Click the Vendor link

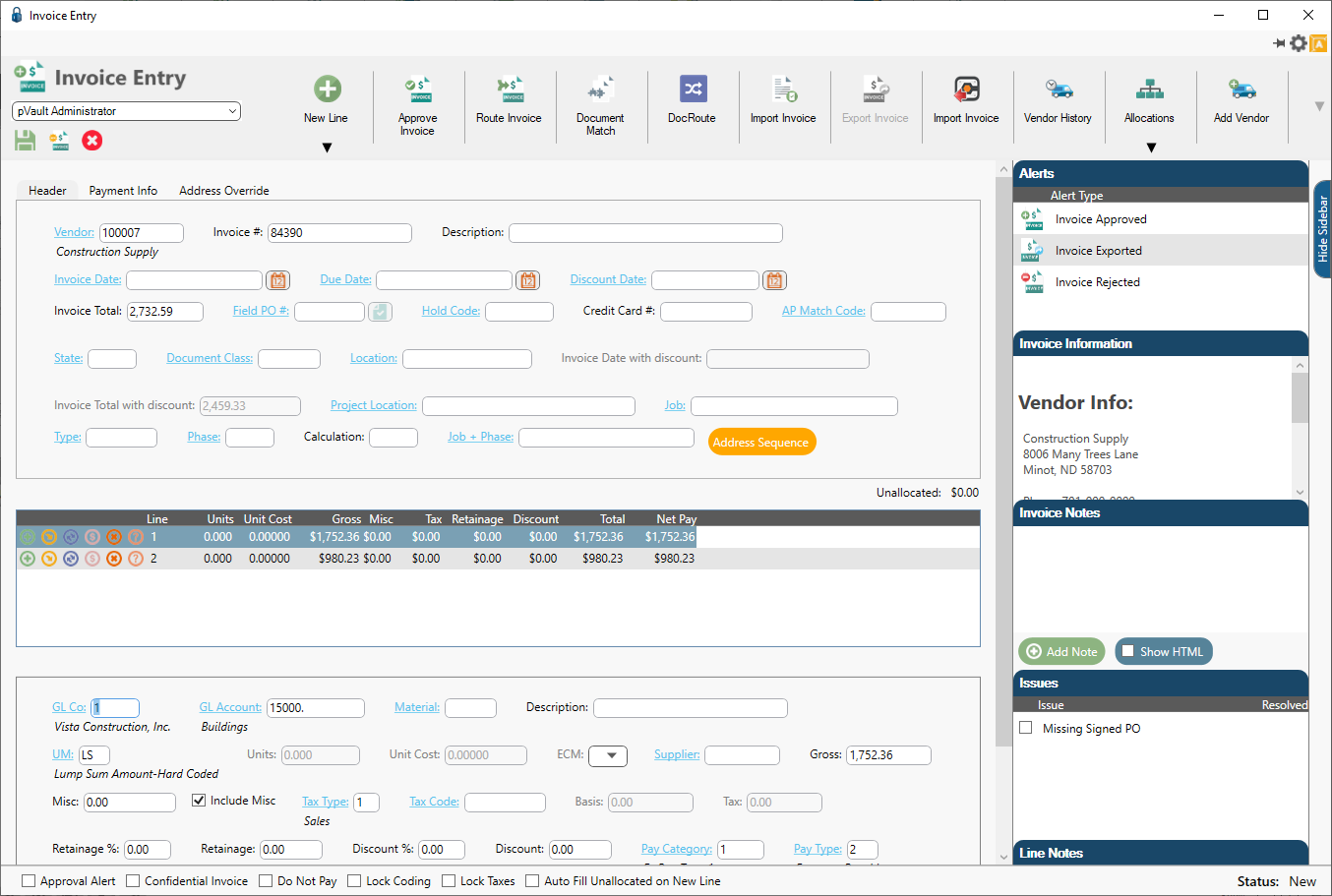(74, 232)
